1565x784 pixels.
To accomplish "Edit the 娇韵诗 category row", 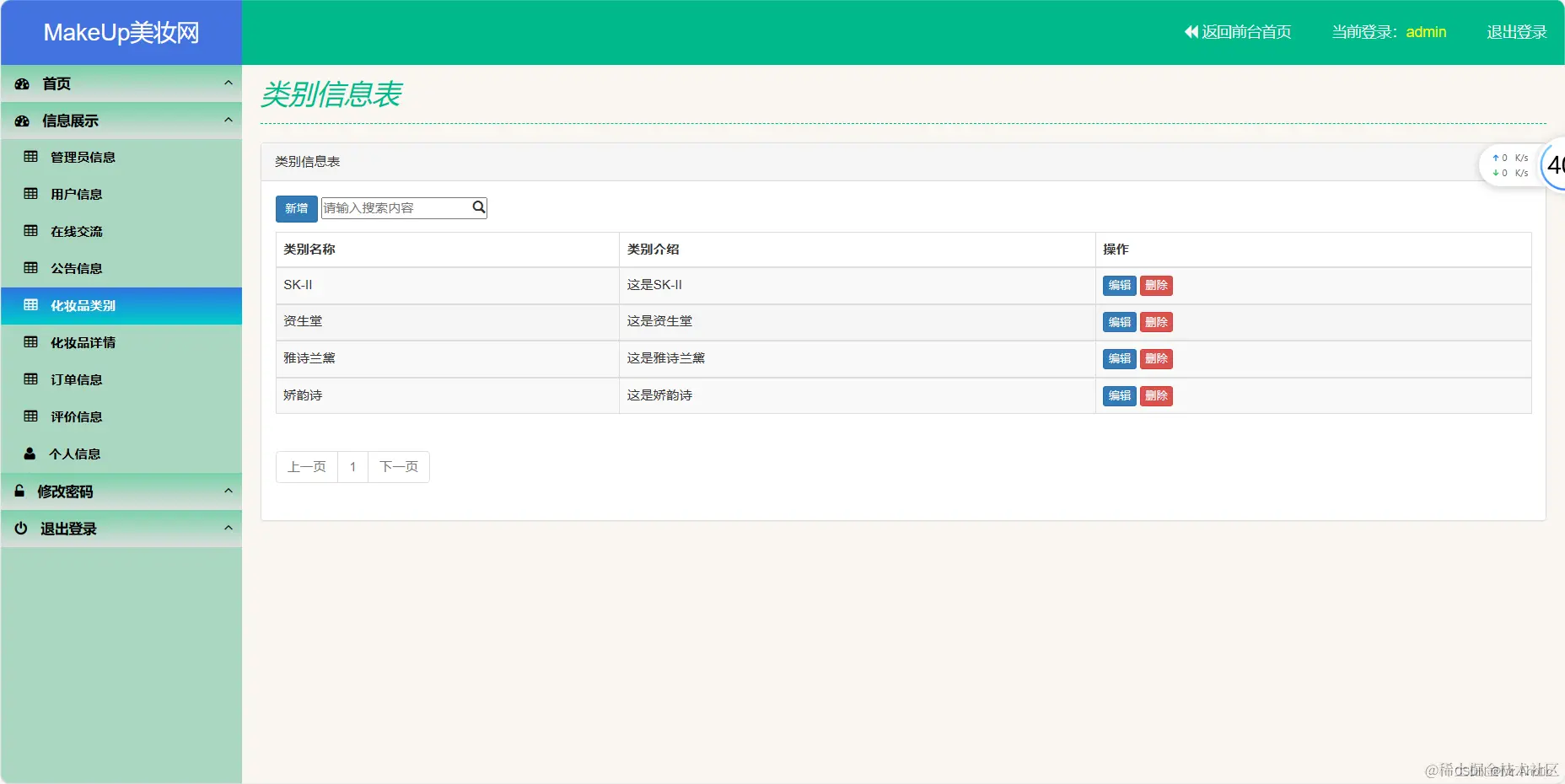I will 1119,395.
